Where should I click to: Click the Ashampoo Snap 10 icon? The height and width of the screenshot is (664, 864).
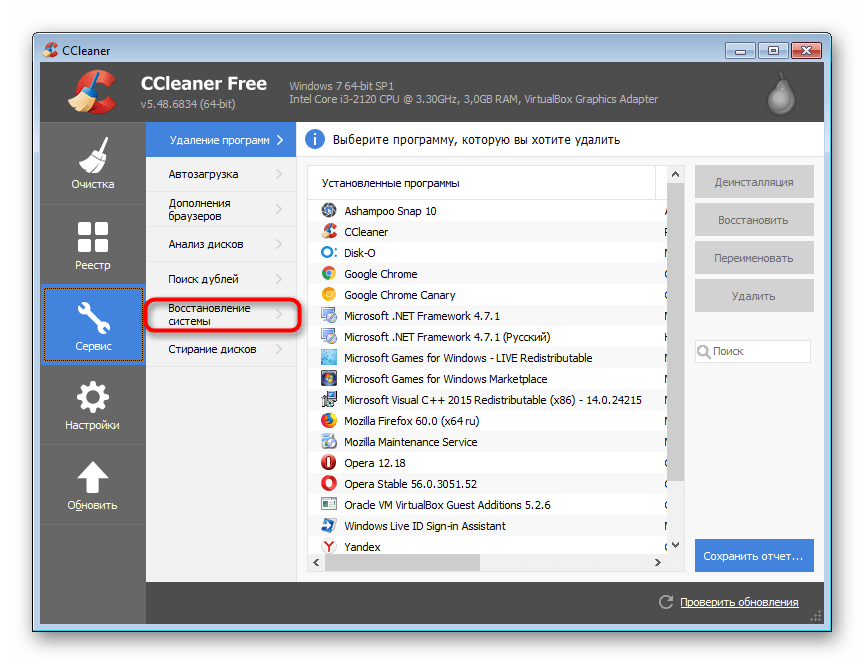tap(329, 210)
